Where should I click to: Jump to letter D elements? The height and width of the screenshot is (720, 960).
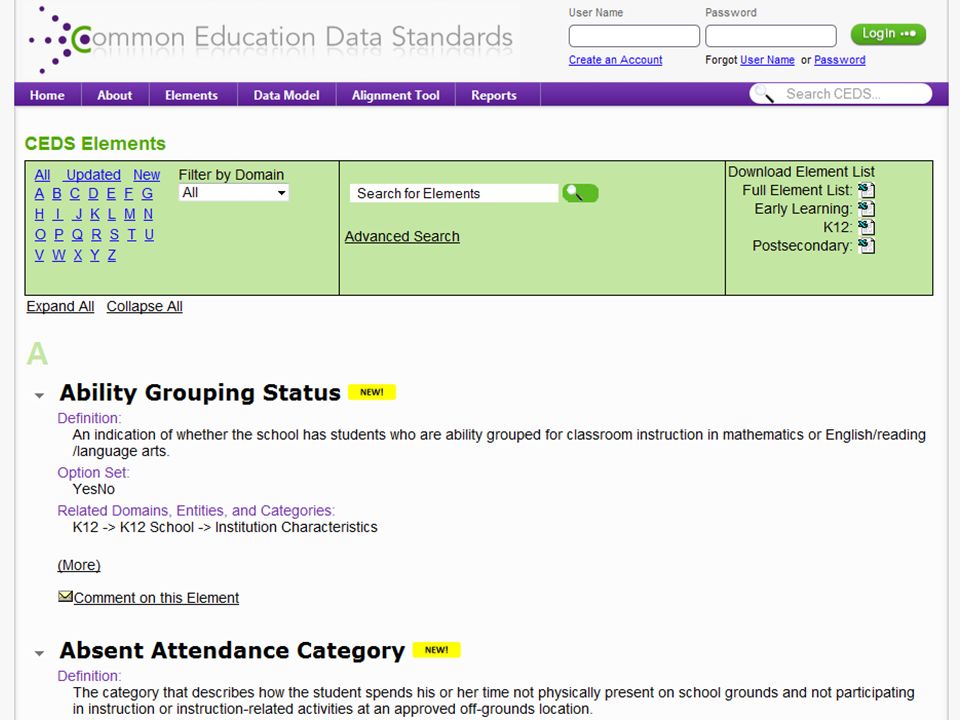pos(93,194)
